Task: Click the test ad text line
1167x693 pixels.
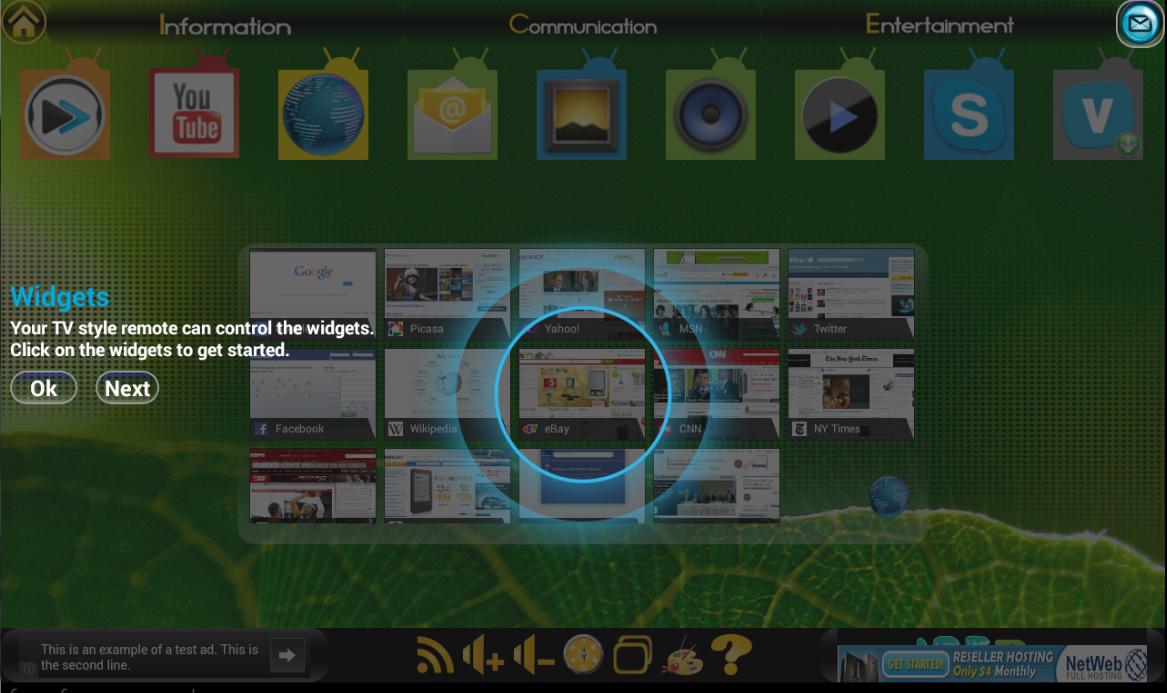Action: tap(149, 657)
